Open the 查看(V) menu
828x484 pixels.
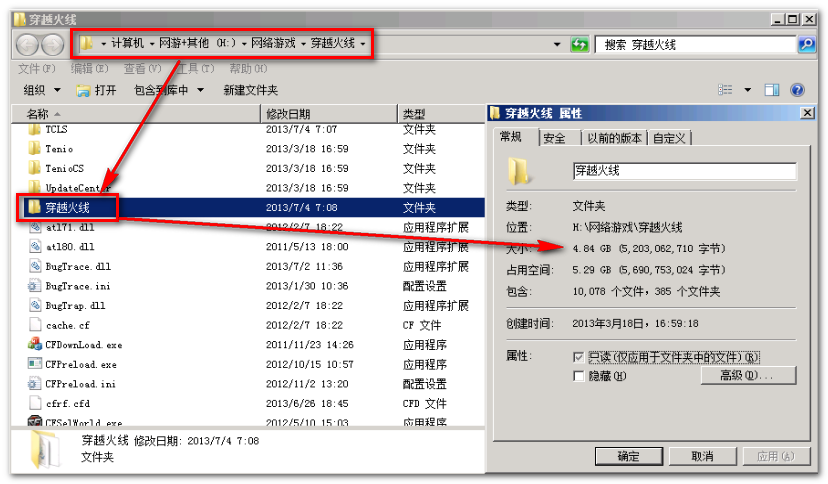[x=142, y=69]
